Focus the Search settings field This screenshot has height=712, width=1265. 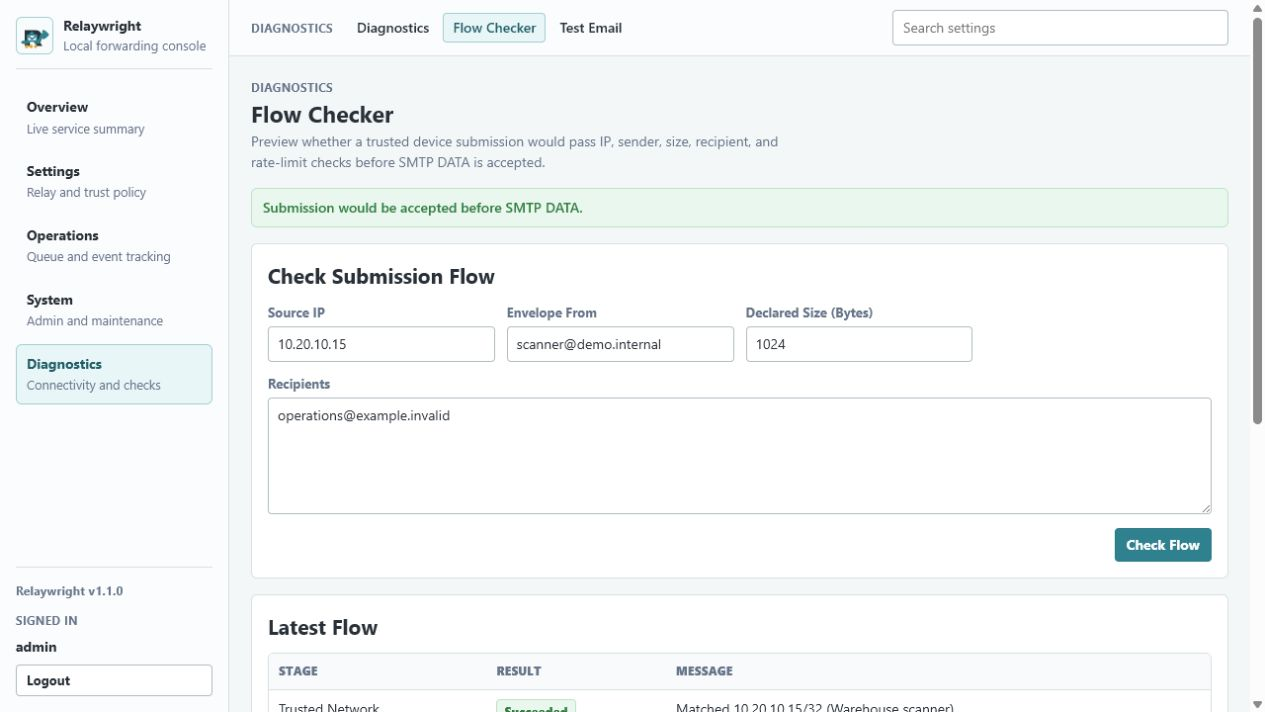(x=1060, y=28)
